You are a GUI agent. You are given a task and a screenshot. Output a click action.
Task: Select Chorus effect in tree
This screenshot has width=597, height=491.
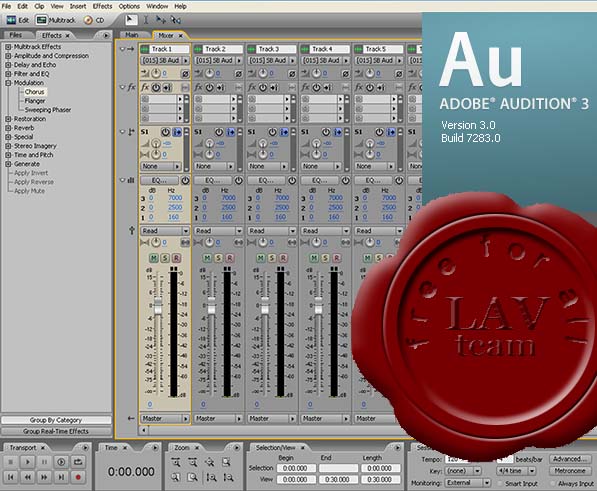tap(34, 92)
